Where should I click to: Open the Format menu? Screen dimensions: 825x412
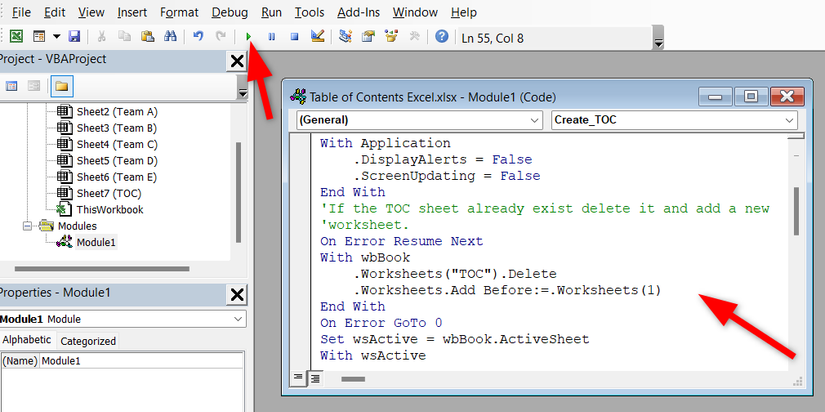[179, 12]
